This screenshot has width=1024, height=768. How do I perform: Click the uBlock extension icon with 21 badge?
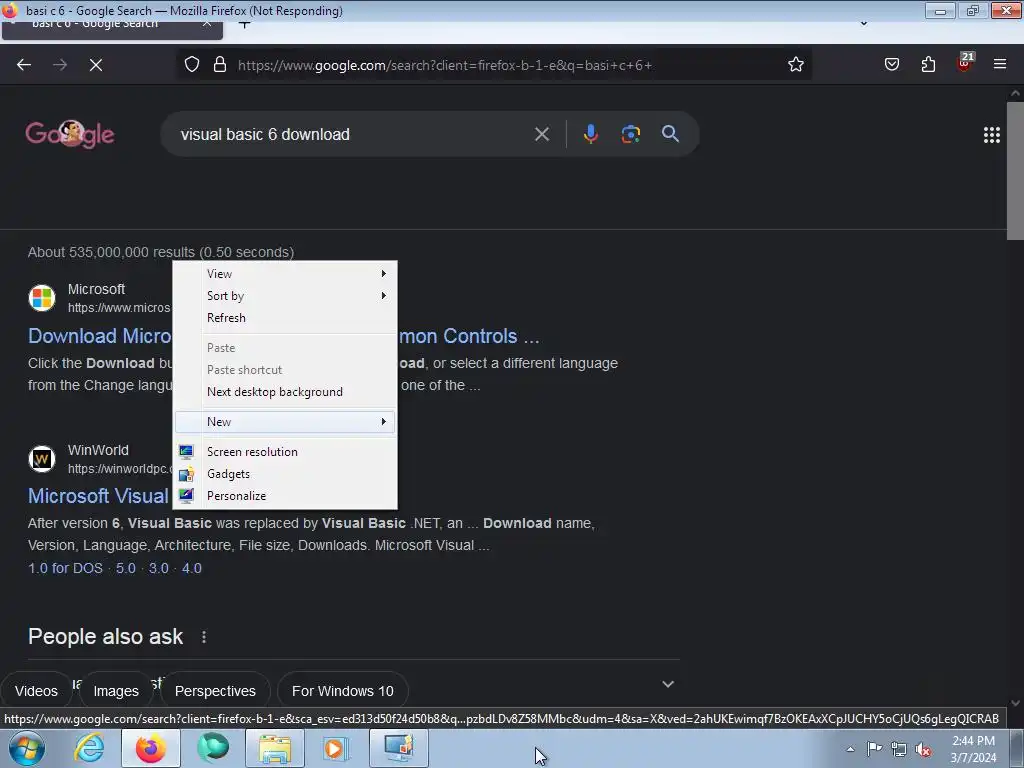965,63
